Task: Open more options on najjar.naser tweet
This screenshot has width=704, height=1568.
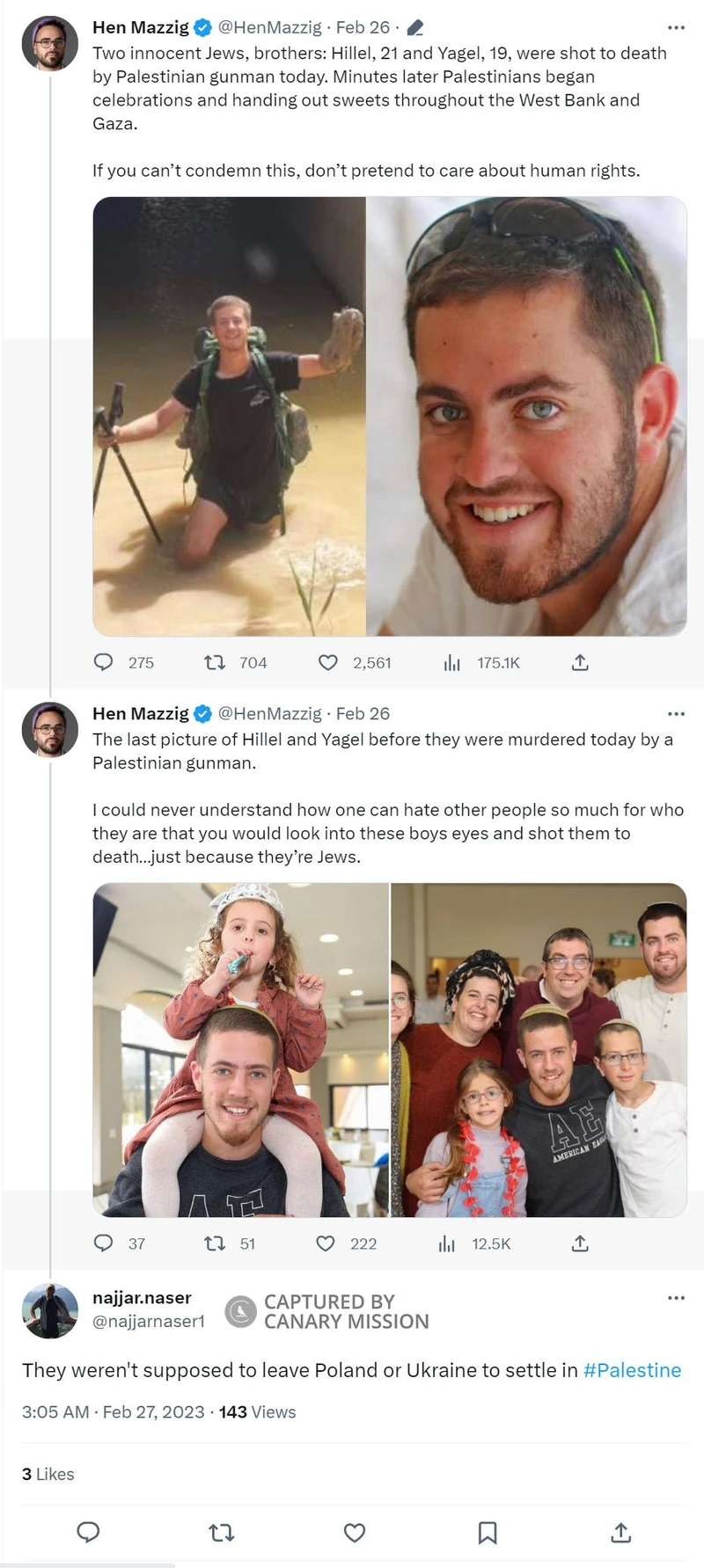Action: (x=676, y=1298)
